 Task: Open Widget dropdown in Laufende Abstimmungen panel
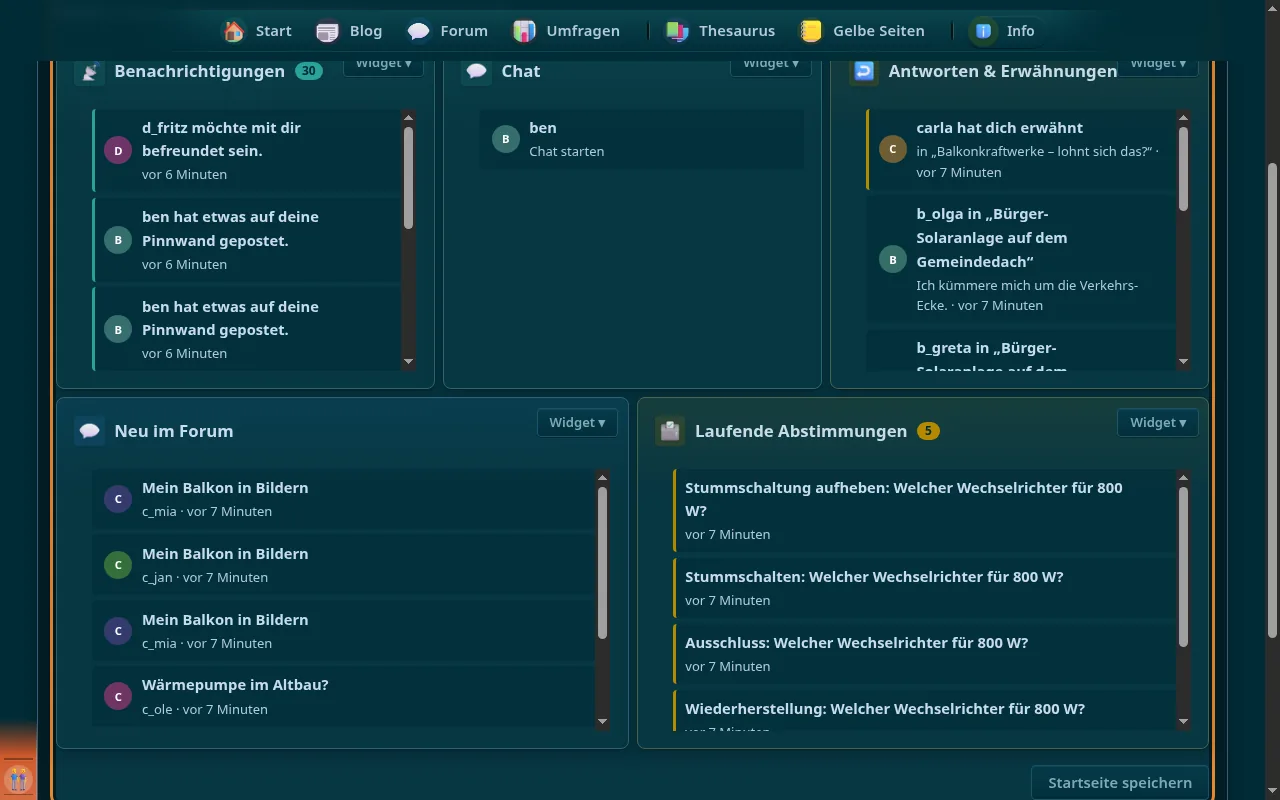tap(1157, 422)
